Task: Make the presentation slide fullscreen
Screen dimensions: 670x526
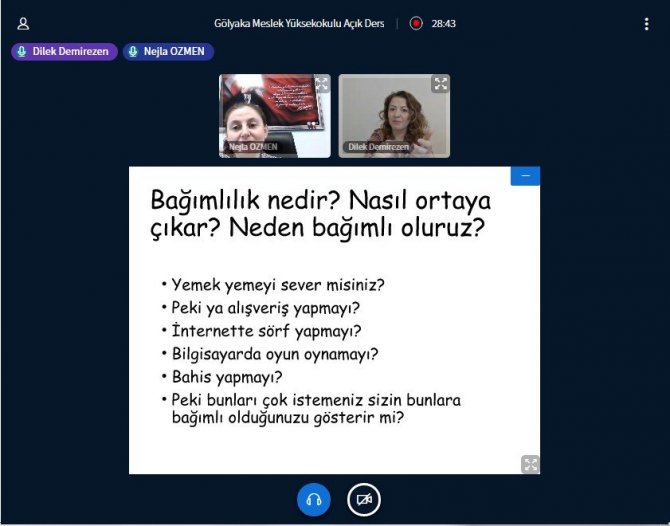Action: (x=530, y=464)
